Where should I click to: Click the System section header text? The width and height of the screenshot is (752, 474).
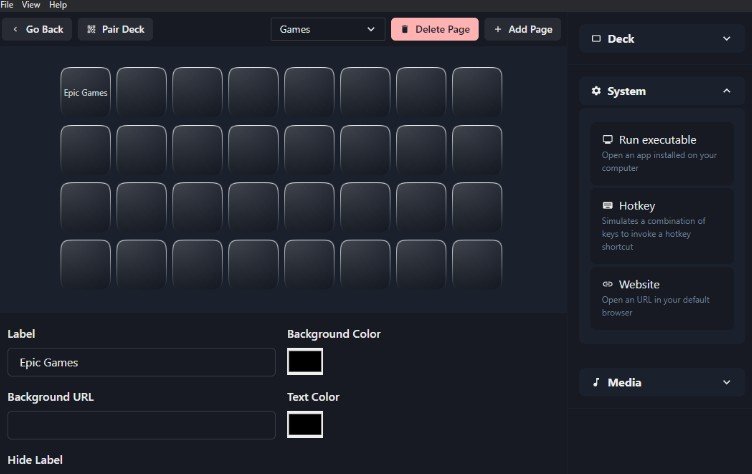(626, 91)
